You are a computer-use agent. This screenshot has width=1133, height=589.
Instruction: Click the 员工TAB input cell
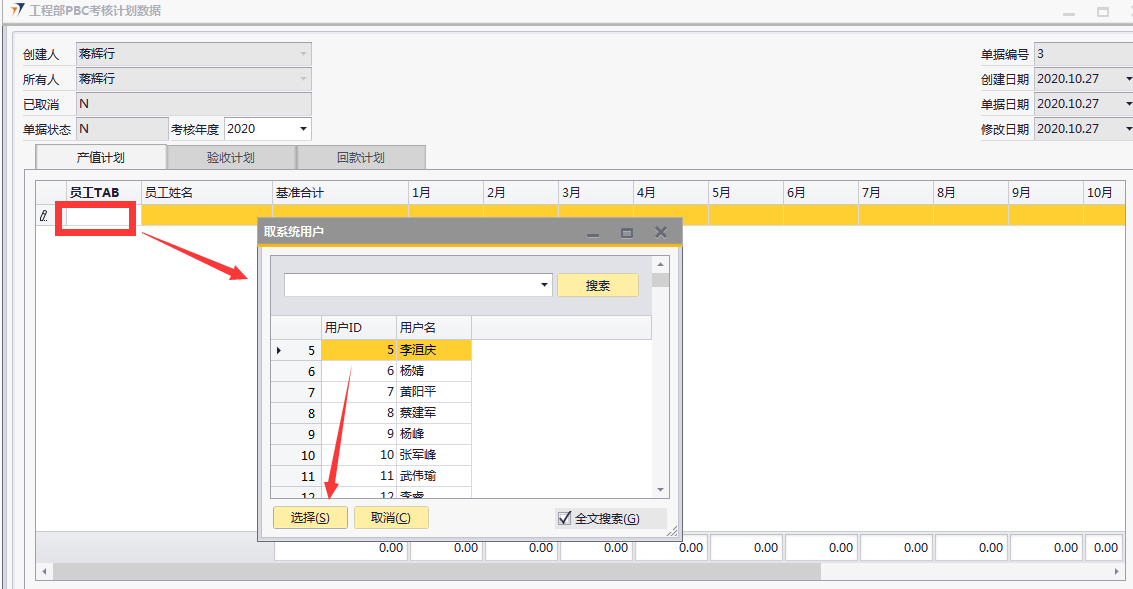pyautogui.click(x=97, y=216)
